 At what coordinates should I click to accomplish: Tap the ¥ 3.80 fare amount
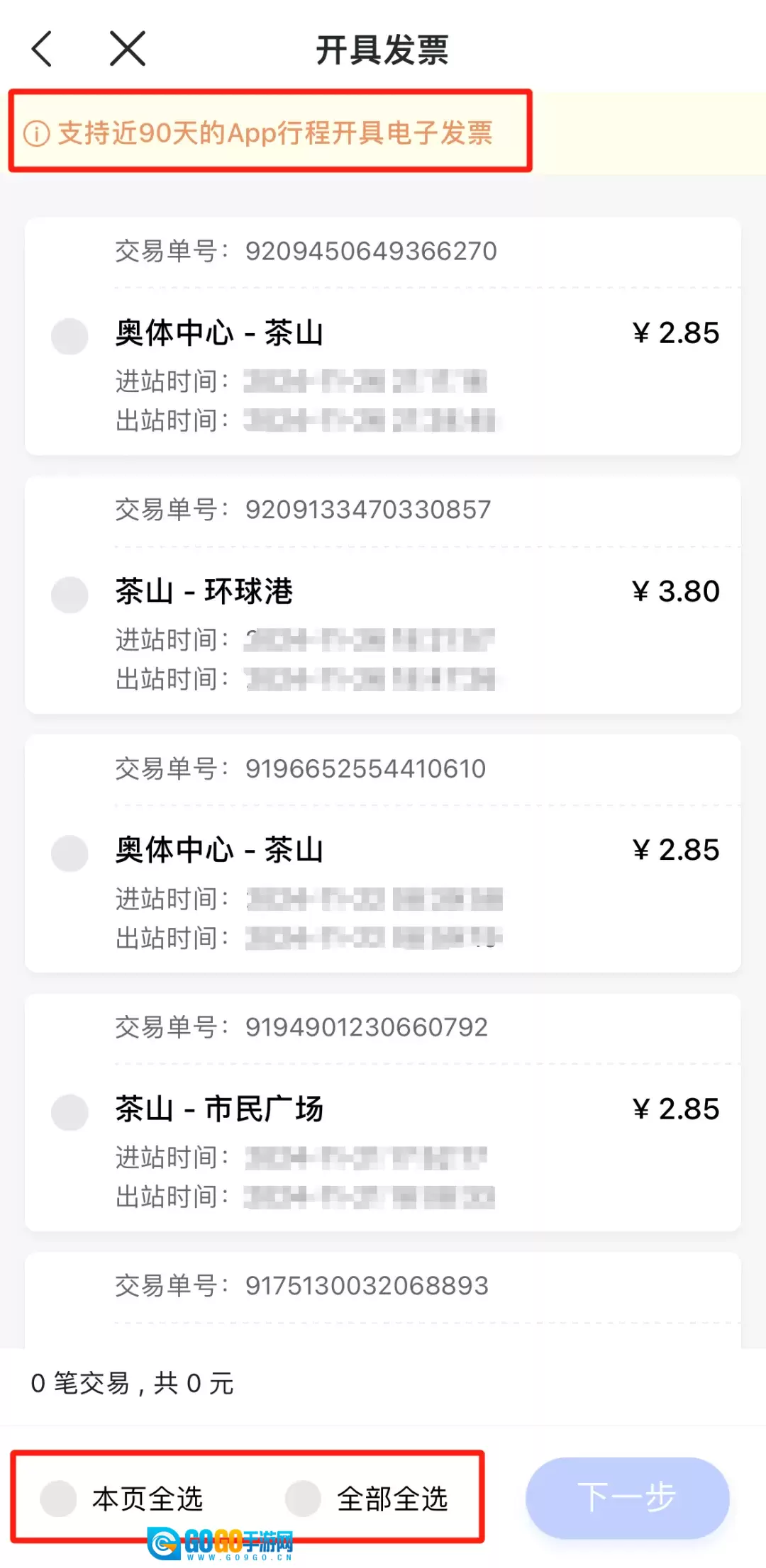point(676,591)
